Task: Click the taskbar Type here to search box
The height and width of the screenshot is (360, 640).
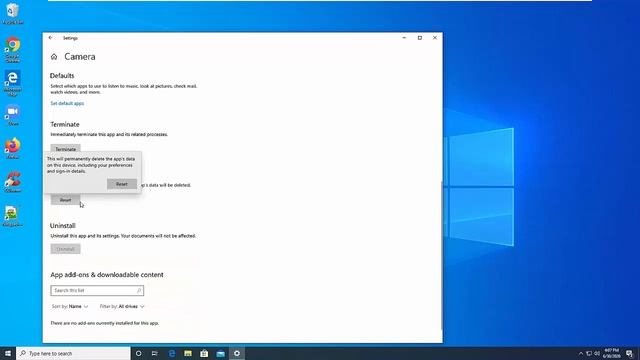Action: (73, 353)
